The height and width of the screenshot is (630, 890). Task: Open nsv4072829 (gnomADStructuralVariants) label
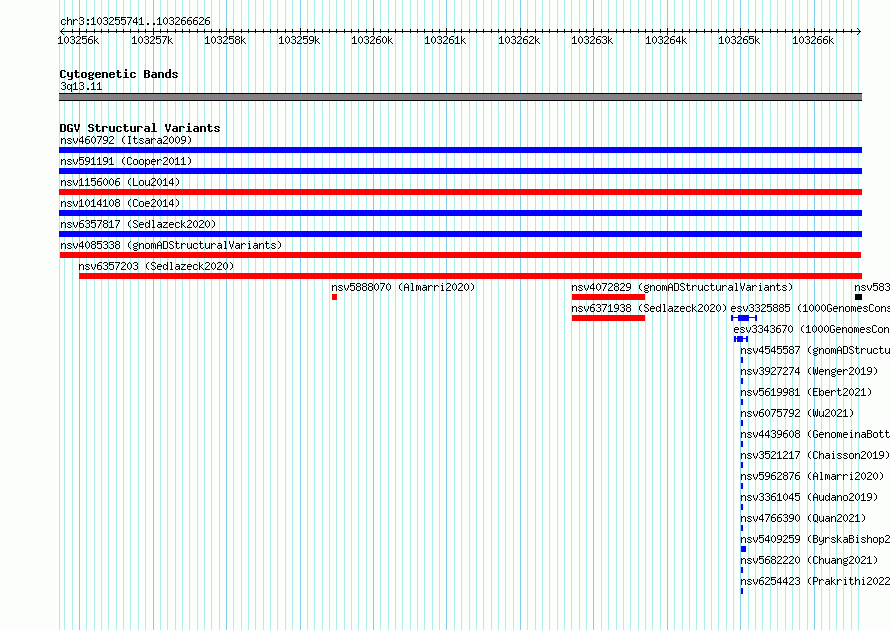point(682,287)
